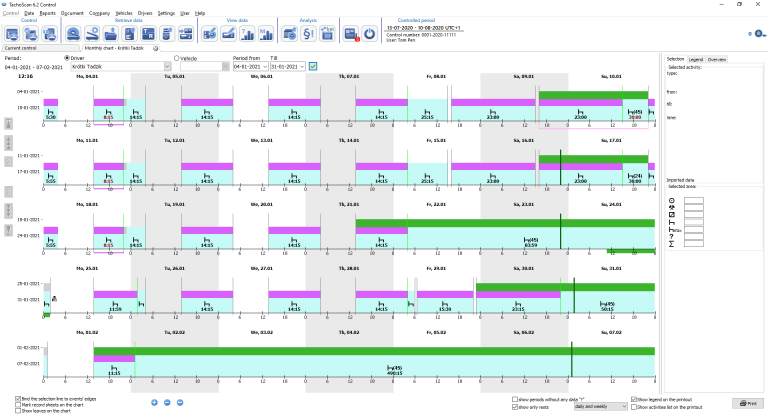
Task: Open the Reports menu
Action: (x=47, y=13)
